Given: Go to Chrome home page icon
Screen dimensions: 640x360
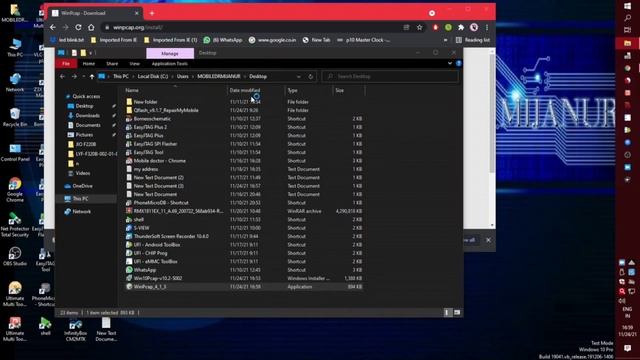Looking at the screenshot, I should click(91, 27).
